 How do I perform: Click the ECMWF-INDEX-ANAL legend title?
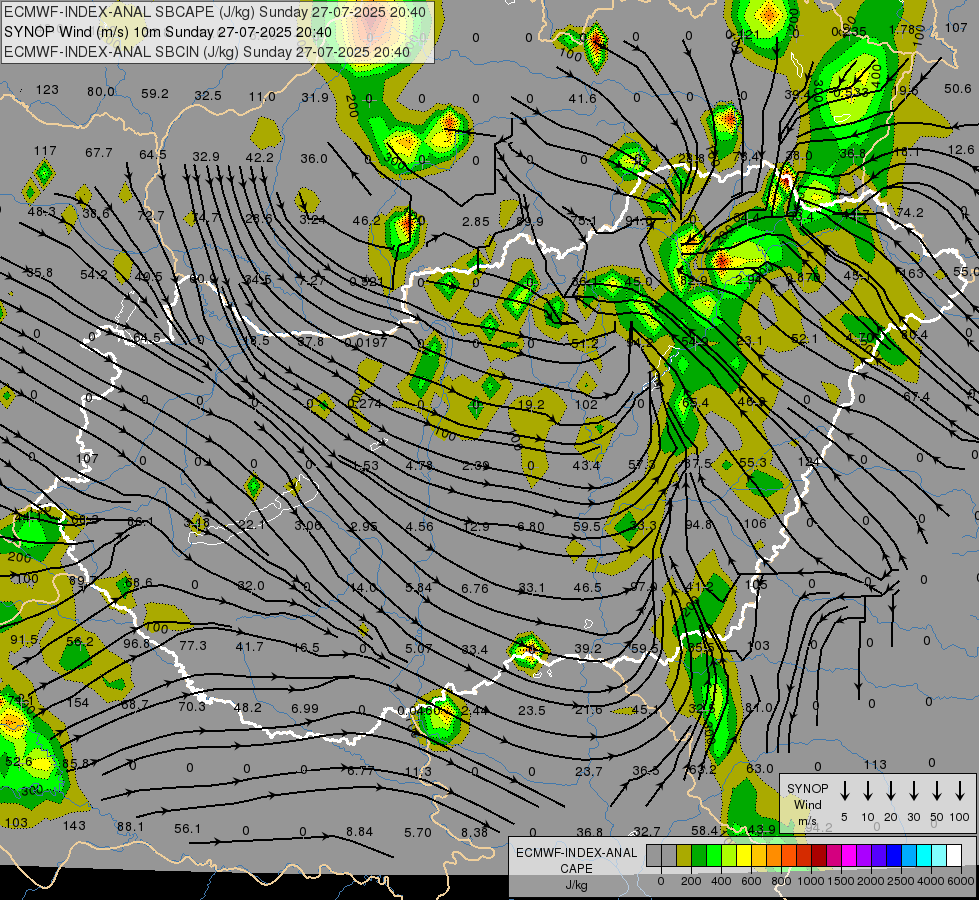[x=576, y=853]
